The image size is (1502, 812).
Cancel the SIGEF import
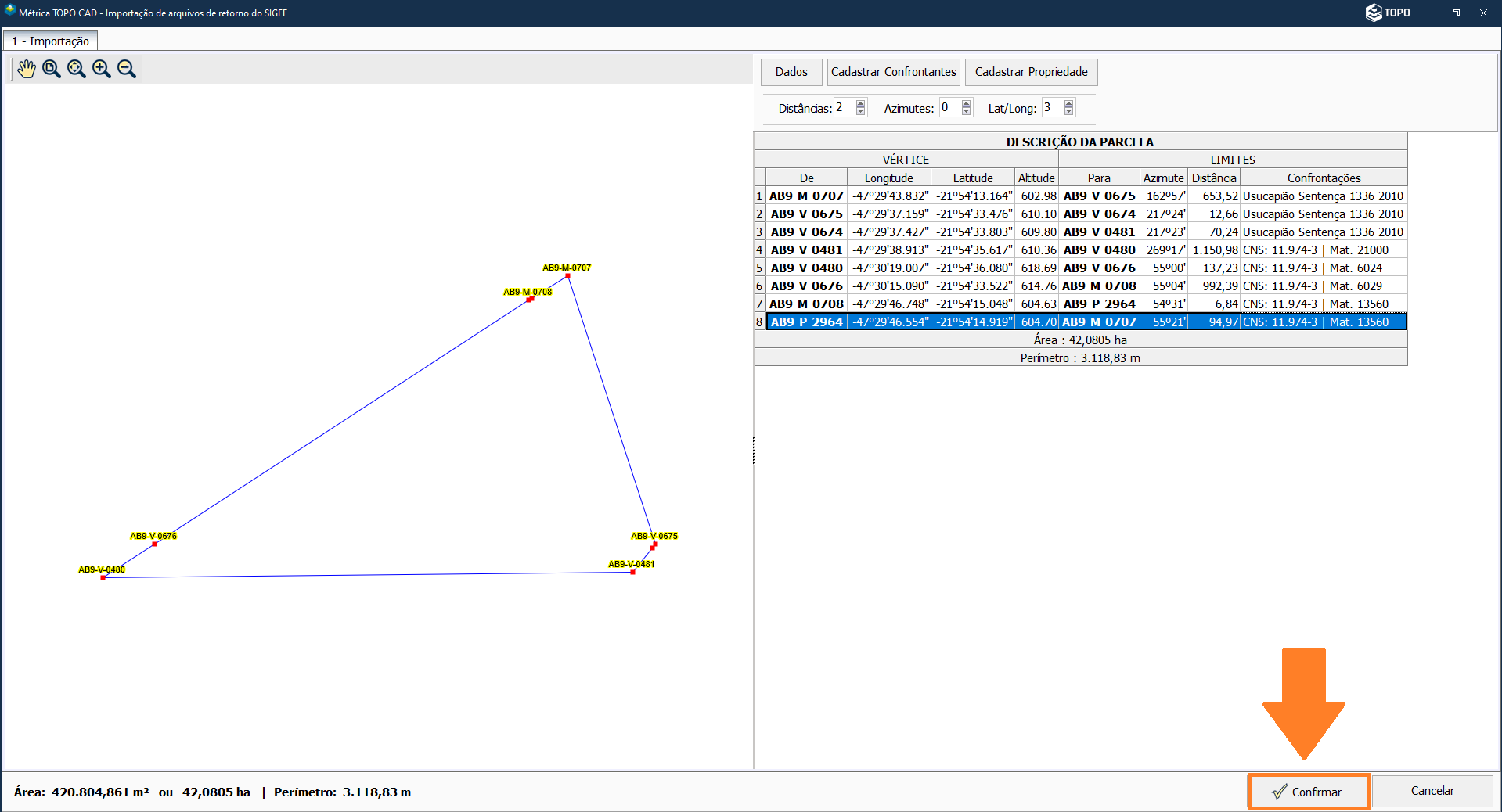tap(1432, 791)
